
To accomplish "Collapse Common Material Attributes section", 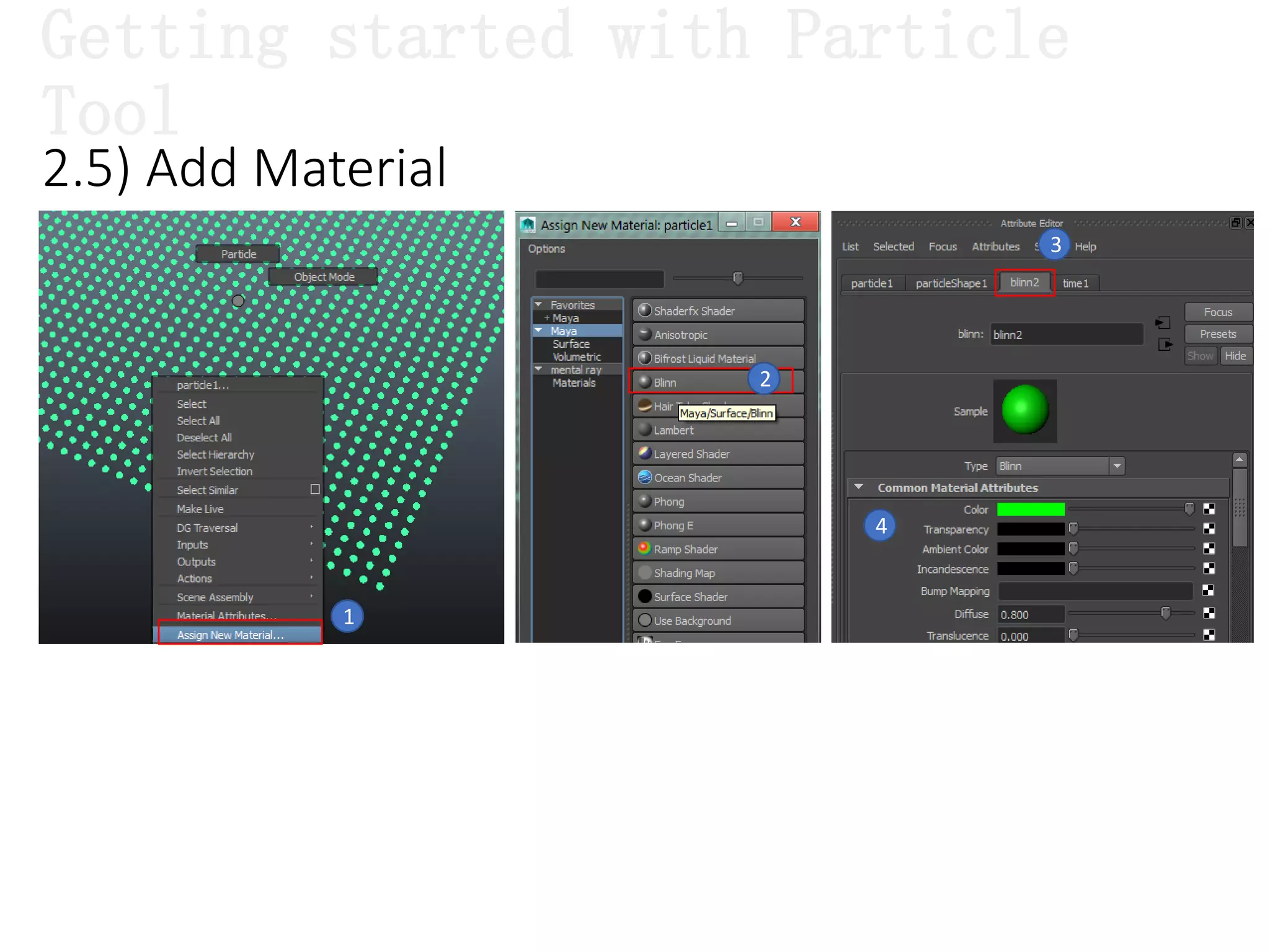I will click(x=859, y=487).
